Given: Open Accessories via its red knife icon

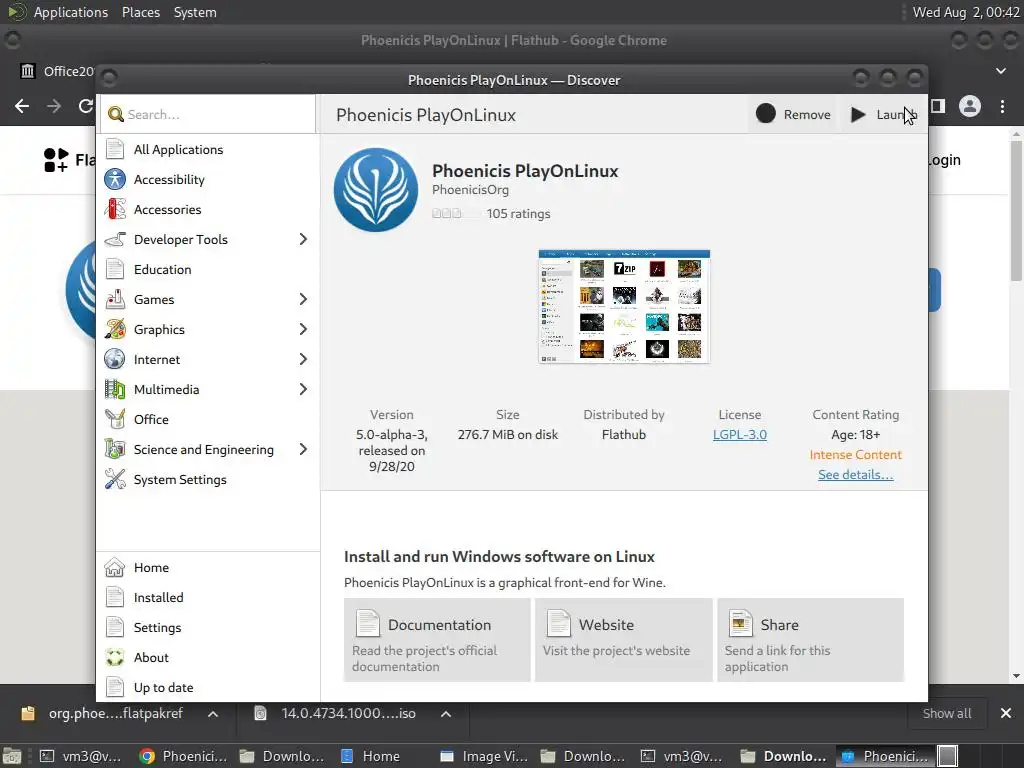Looking at the screenshot, I should (115, 209).
